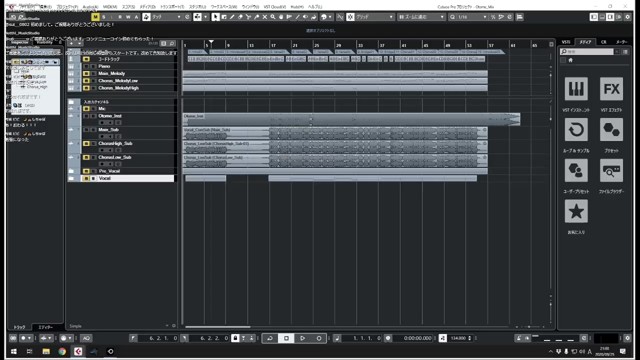Toggle global Mute (M) state button
The image size is (640, 360).
pyautogui.click(x=95, y=17)
